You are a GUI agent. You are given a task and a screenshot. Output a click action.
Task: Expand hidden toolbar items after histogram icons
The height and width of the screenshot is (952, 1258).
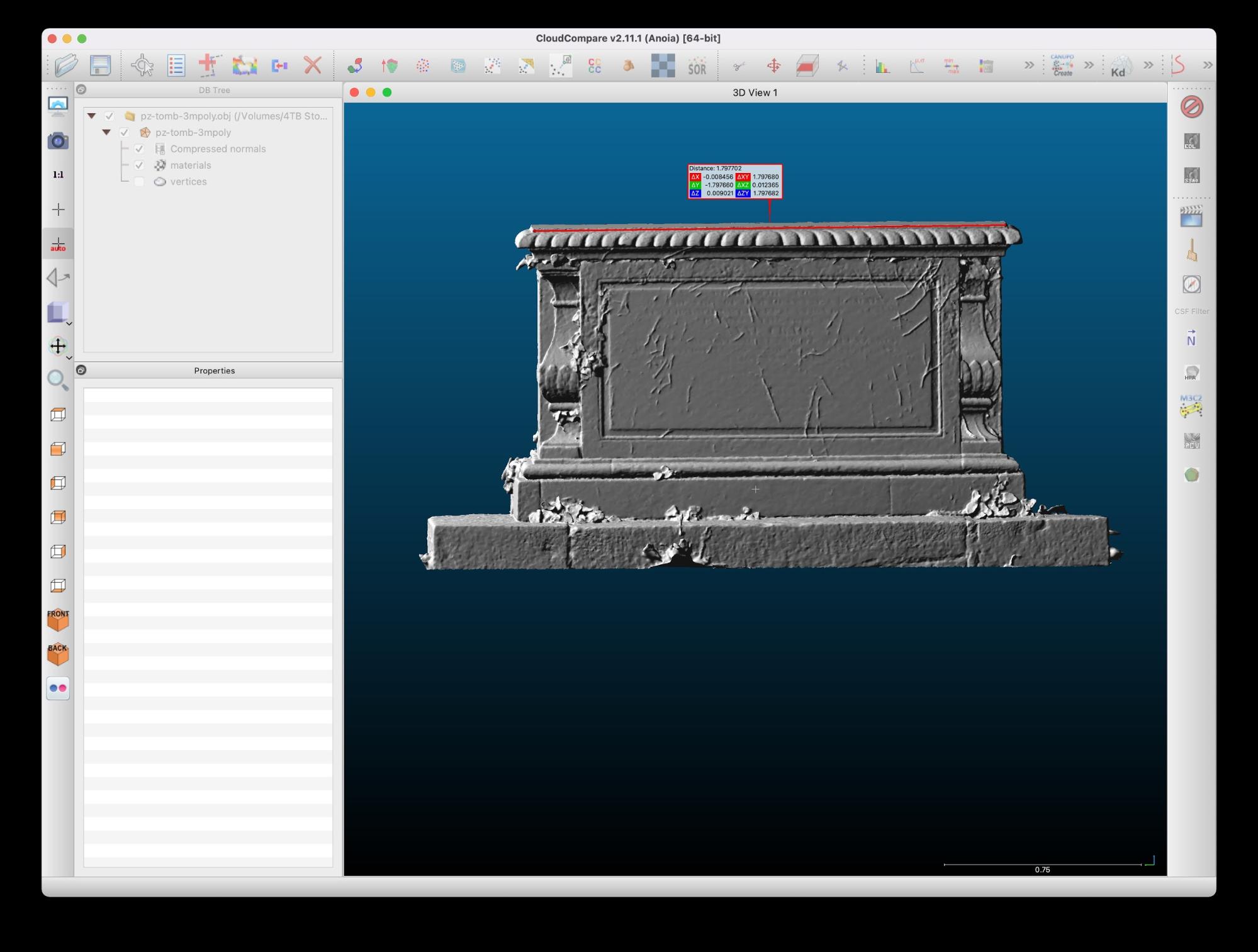coord(1029,65)
